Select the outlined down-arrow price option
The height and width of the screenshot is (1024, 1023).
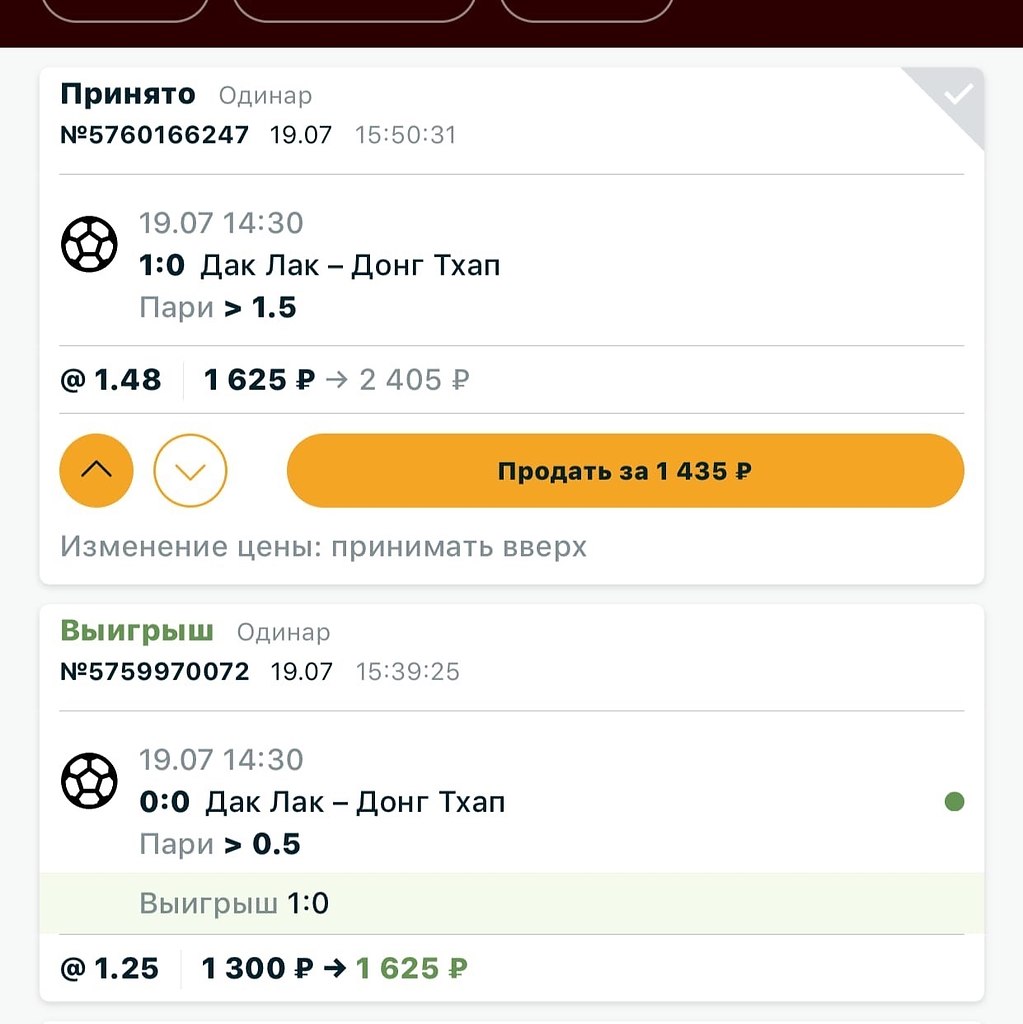190,471
